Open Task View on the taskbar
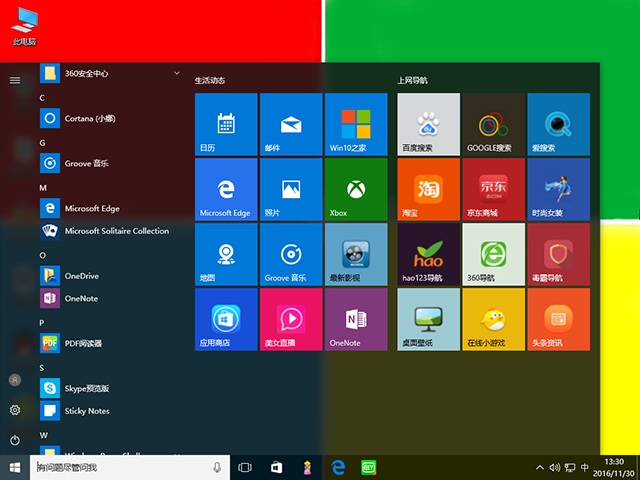Viewport: 640px width, 480px height. click(245, 467)
